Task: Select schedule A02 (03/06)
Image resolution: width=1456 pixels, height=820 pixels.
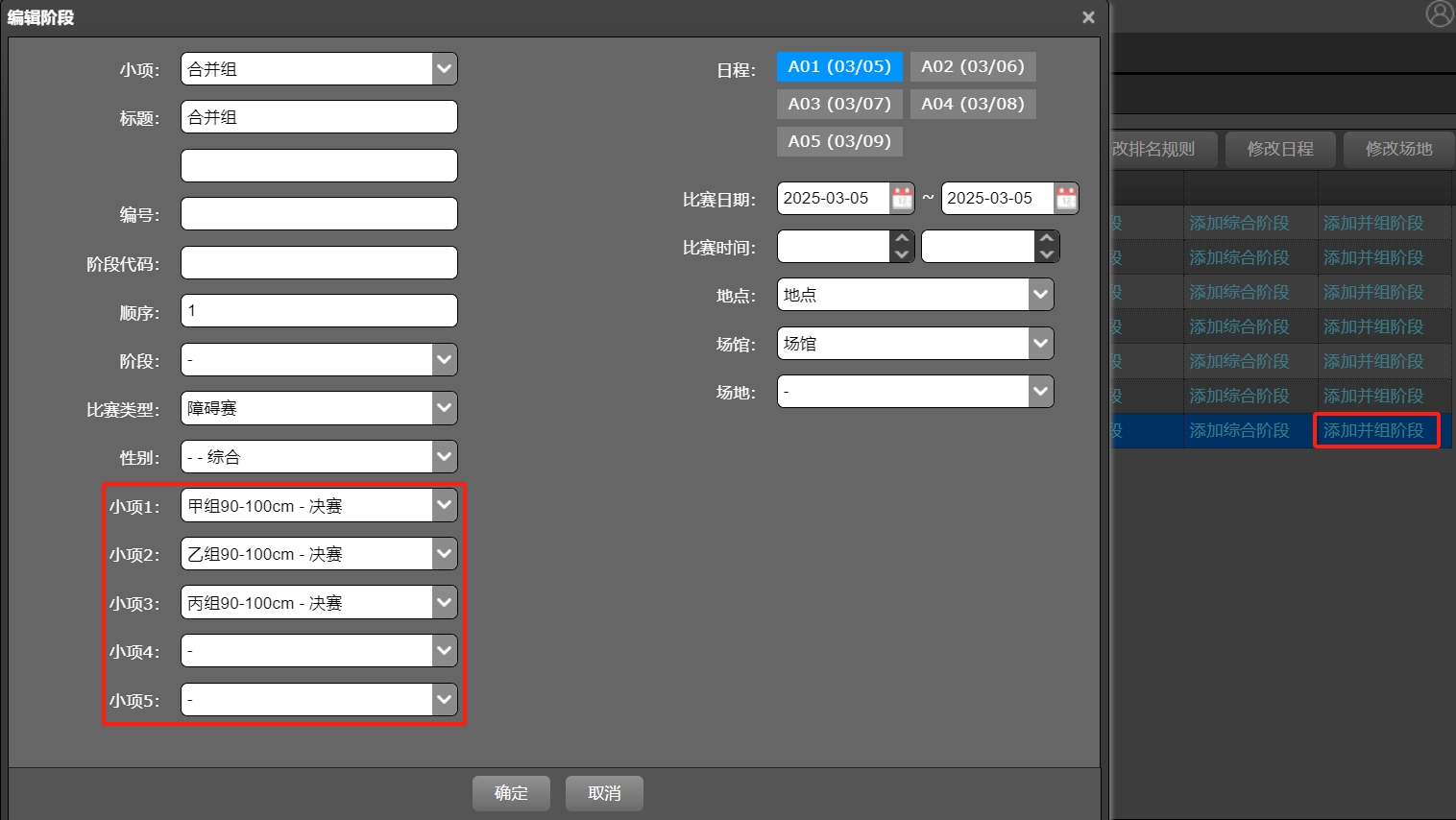Action: point(973,66)
